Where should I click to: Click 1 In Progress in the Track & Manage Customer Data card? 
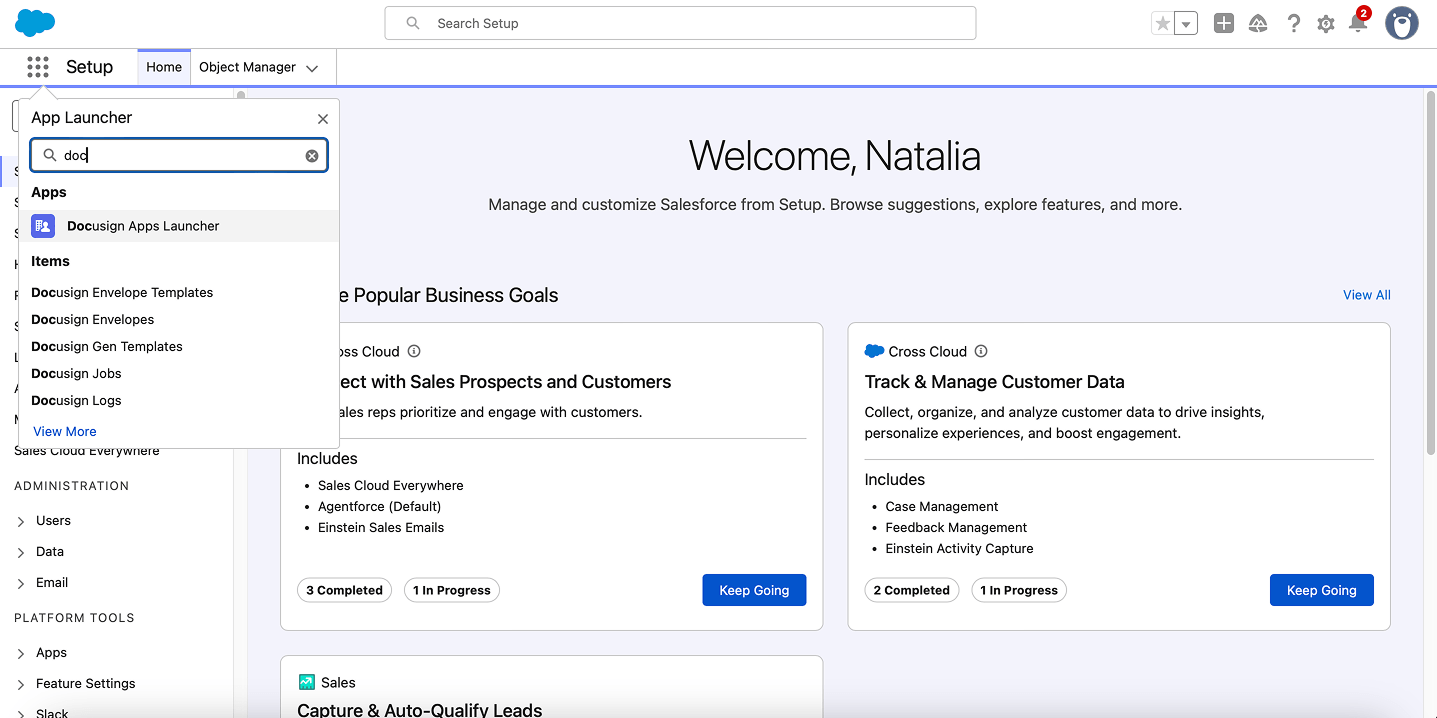point(1019,590)
